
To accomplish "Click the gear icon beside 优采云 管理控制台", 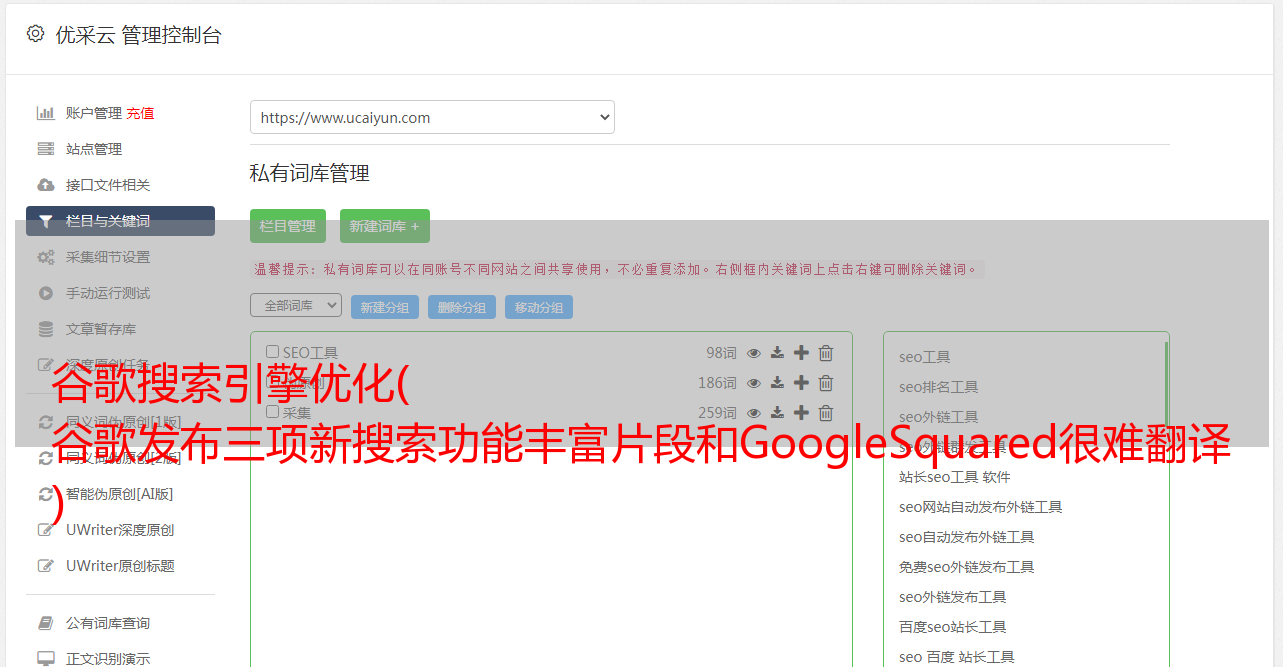I will click(36, 34).
